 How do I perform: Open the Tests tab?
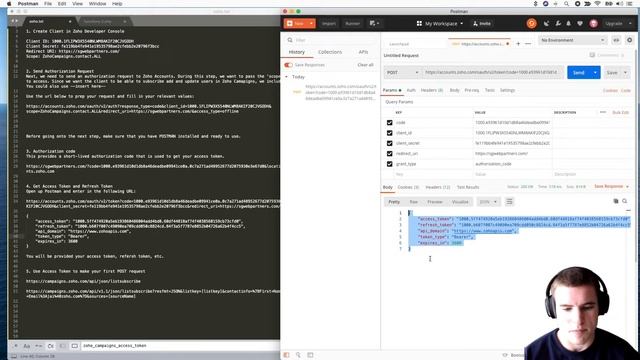point(490,90)
